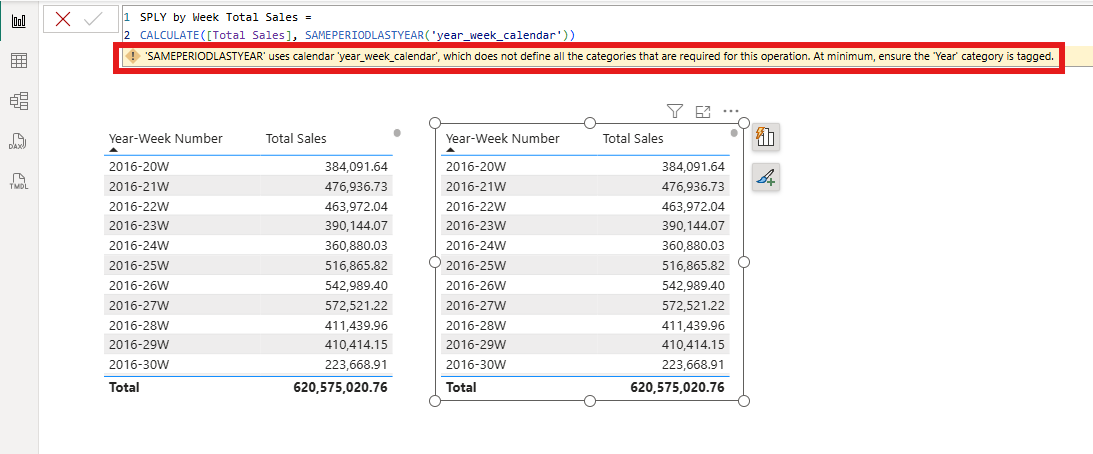
Task: Select 2016-25W row in left table
Action: [x=249, y=266]
